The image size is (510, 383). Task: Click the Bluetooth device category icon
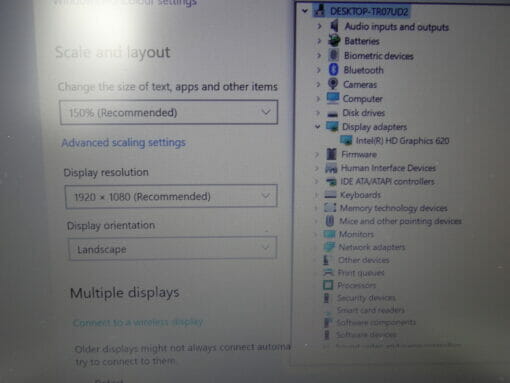(333, 70)
